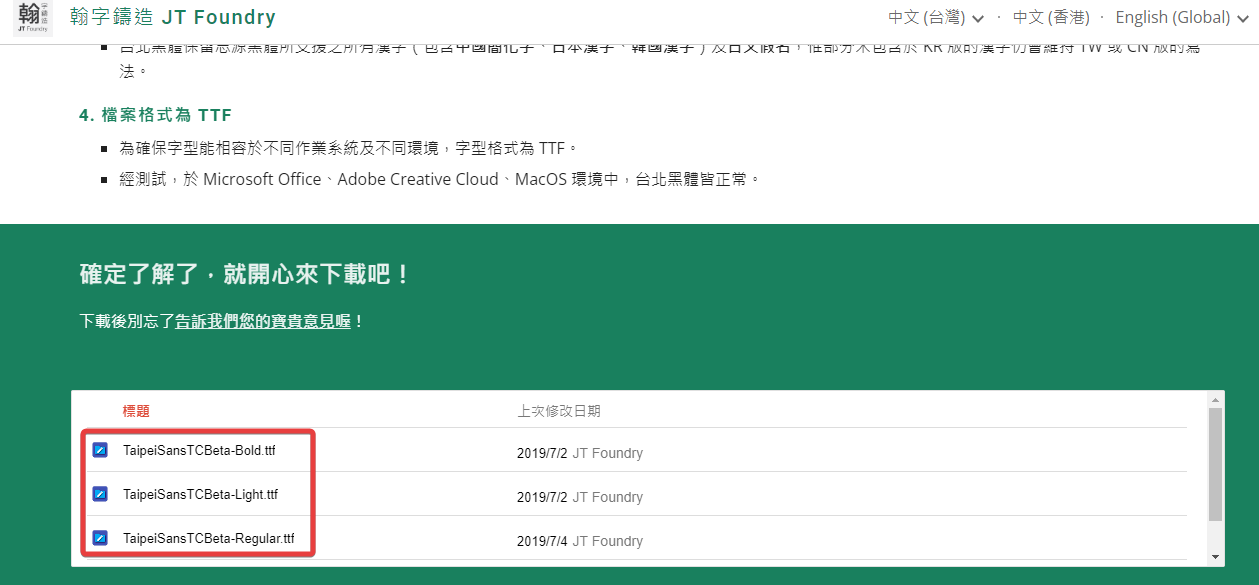Switch language to 中文 (香港)
This screenshot has height=585, width=1259.
[x=1051, y=17]
